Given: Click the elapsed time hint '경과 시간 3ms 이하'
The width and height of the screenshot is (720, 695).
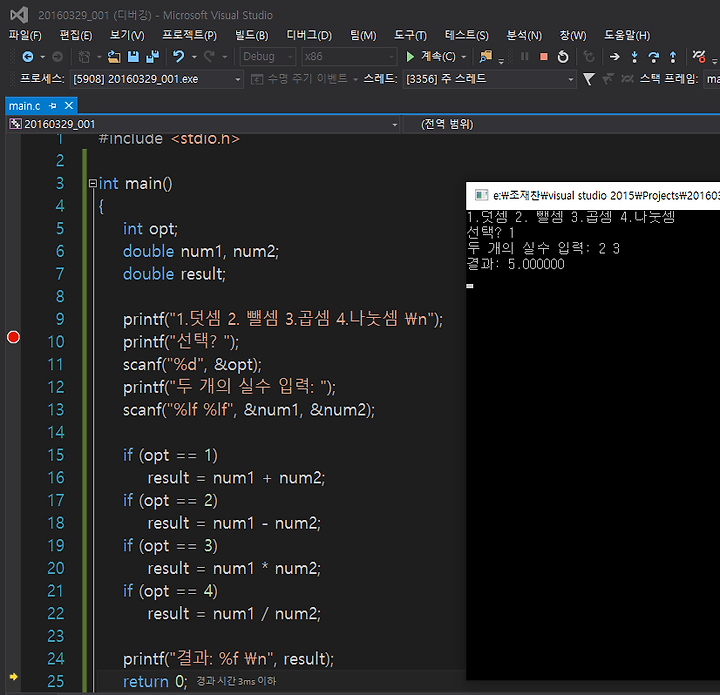Looking at the screenshot, I should [236, 681].
